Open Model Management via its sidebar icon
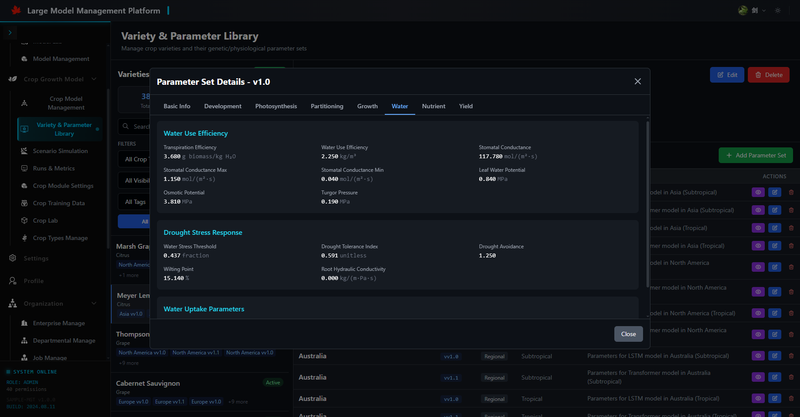 [24, 59]
